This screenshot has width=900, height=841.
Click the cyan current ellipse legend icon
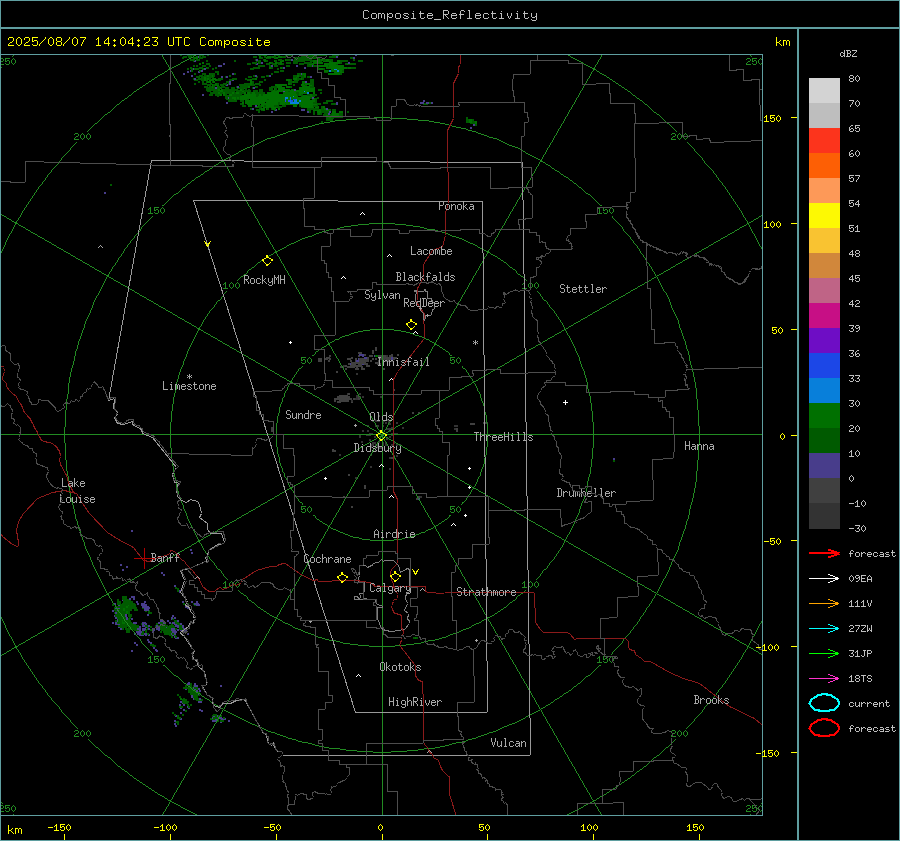click(x=824, y=703)
